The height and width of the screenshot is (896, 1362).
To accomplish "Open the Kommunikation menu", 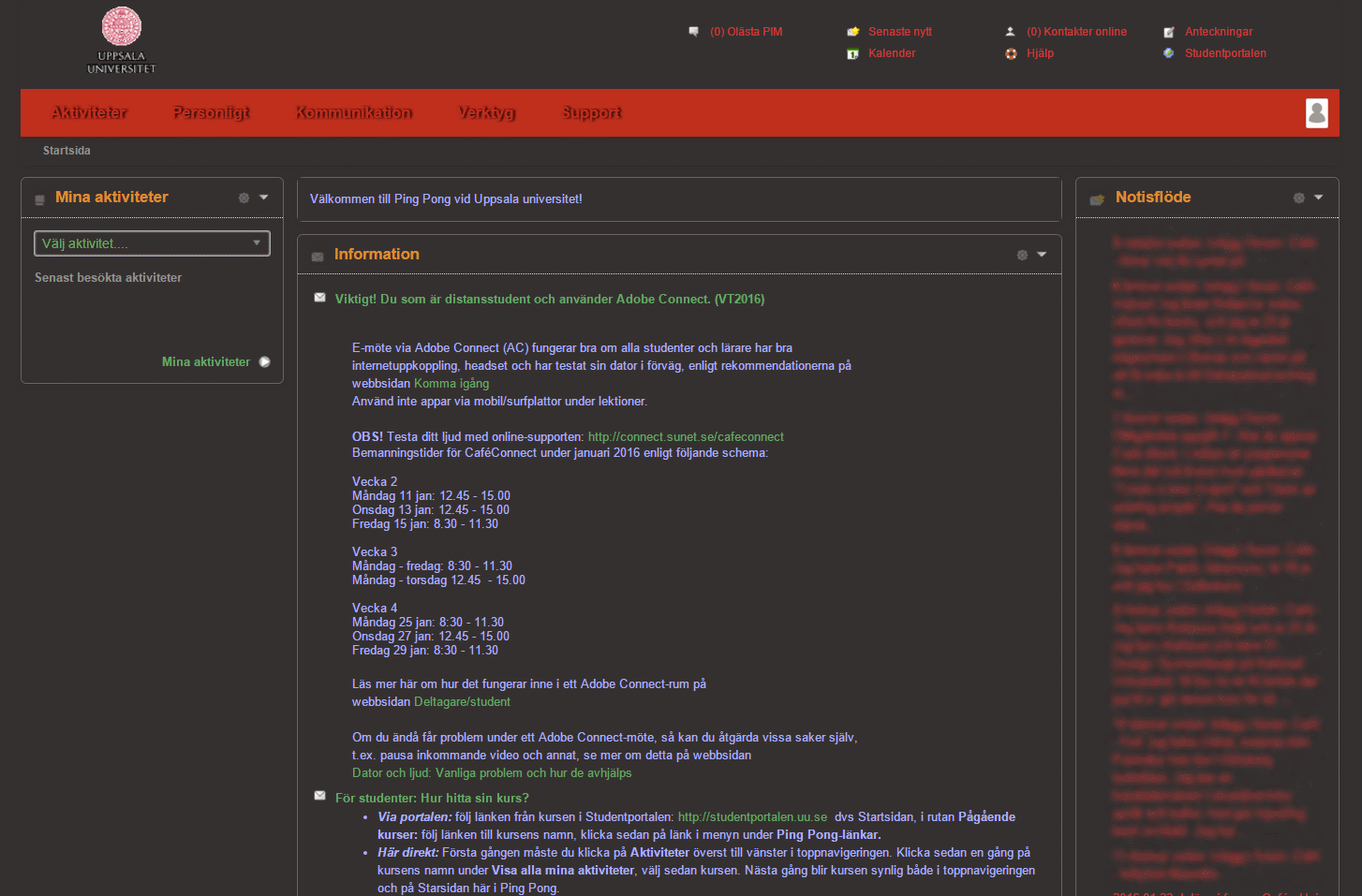I will click(354, 112).
